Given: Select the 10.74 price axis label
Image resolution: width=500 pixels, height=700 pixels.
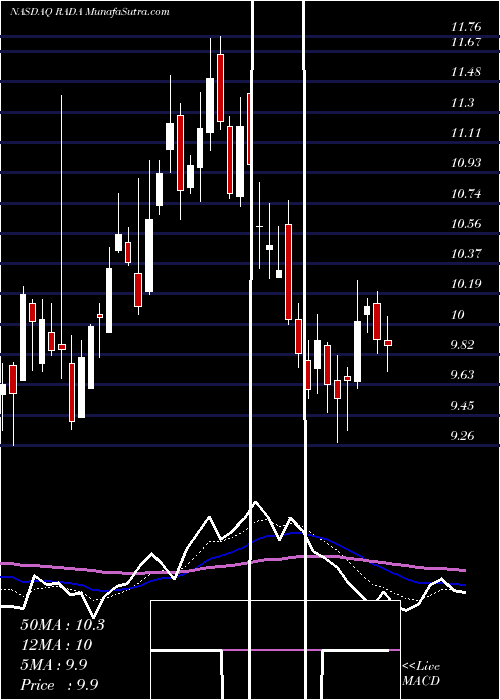Looking at the screenshot, I should (x=466, y=194).
